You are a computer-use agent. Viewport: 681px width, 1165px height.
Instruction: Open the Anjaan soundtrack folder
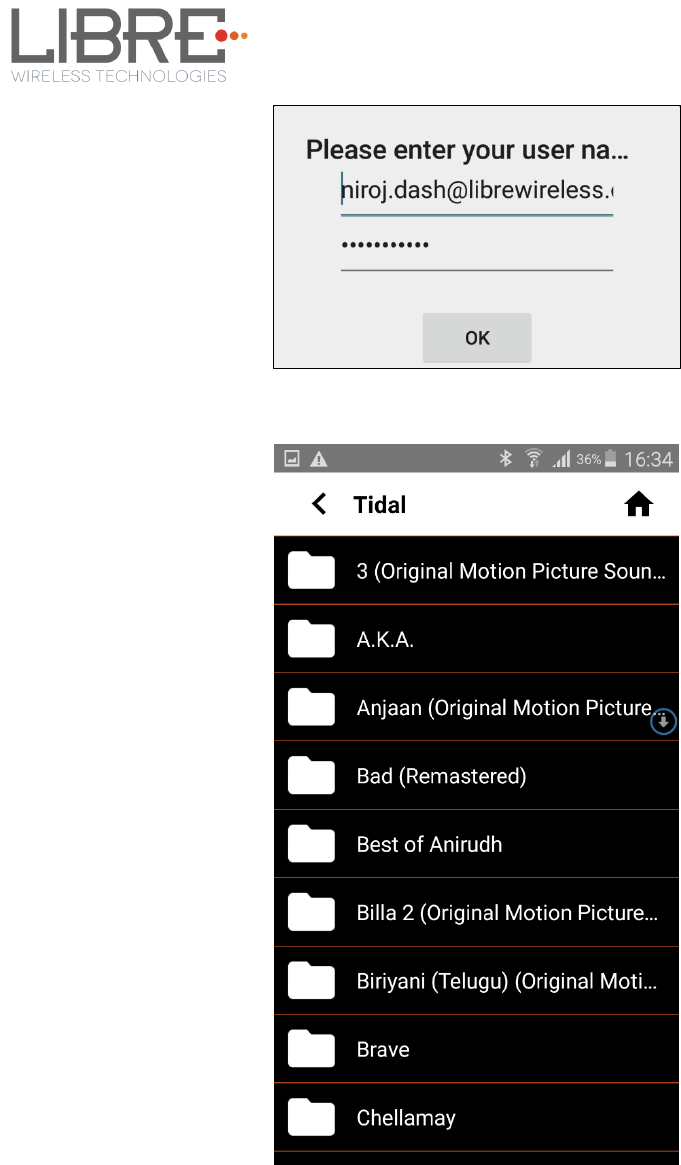pos(476,708)
